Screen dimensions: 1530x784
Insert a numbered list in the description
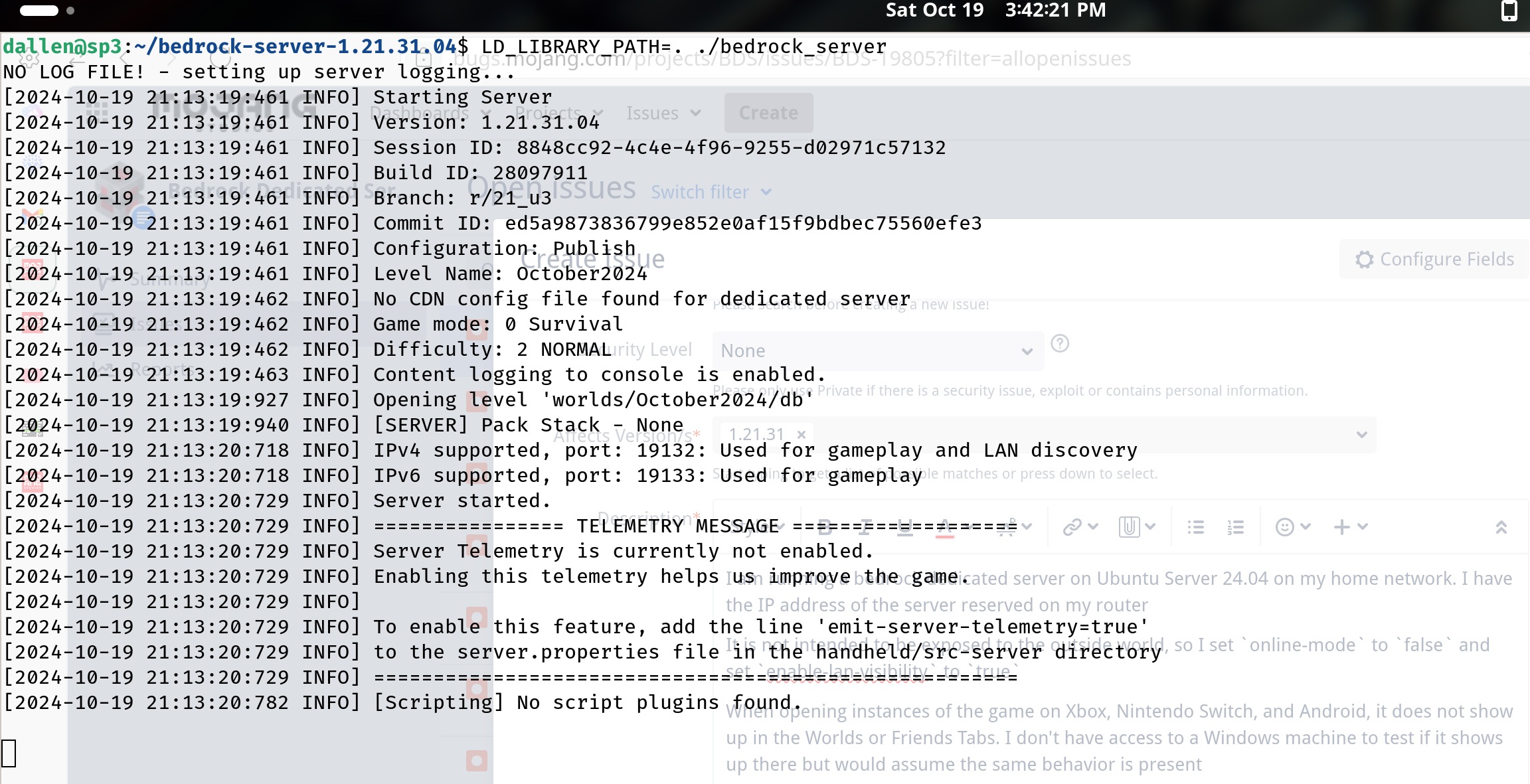pos(1236,527)
